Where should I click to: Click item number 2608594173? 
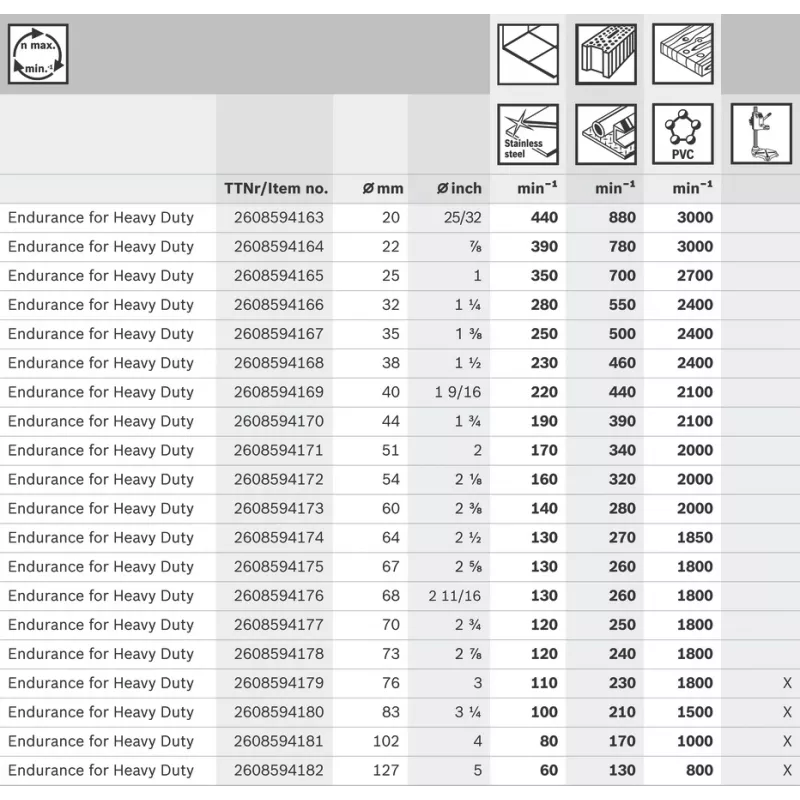279,508
